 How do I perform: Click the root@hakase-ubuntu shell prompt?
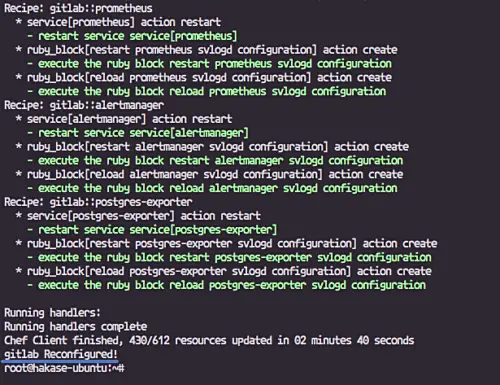tap(64, 368)
